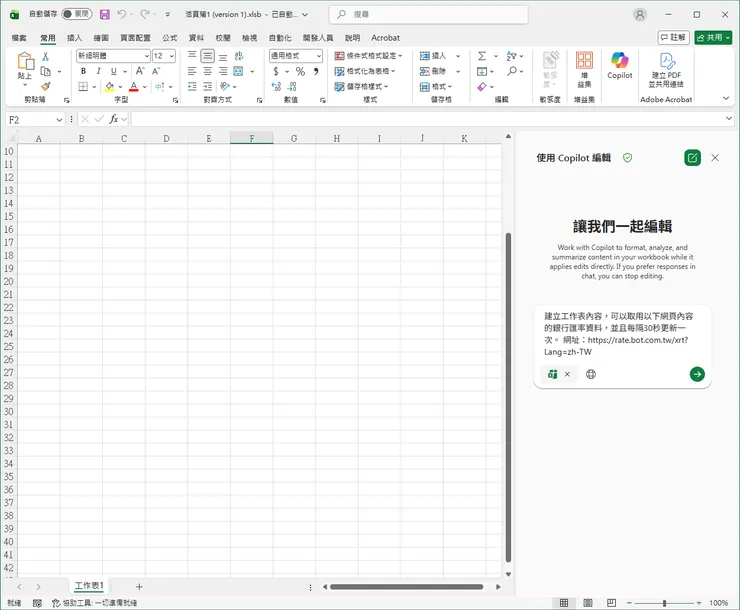The image size is (740, 610).
Task: Click the Share button
Action: [713, 37]
